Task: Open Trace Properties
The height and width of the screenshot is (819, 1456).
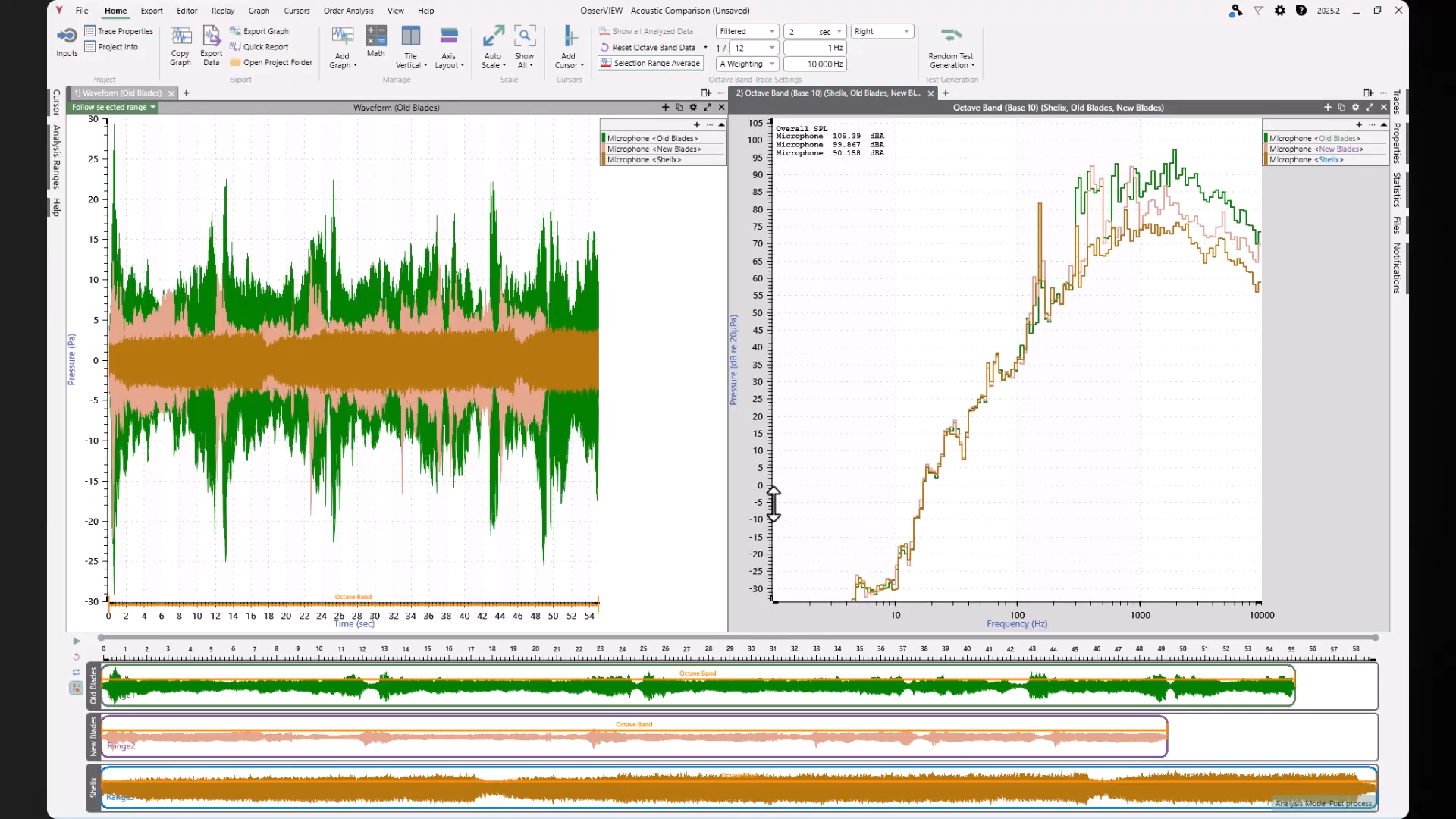Action: tap(119, 31)
